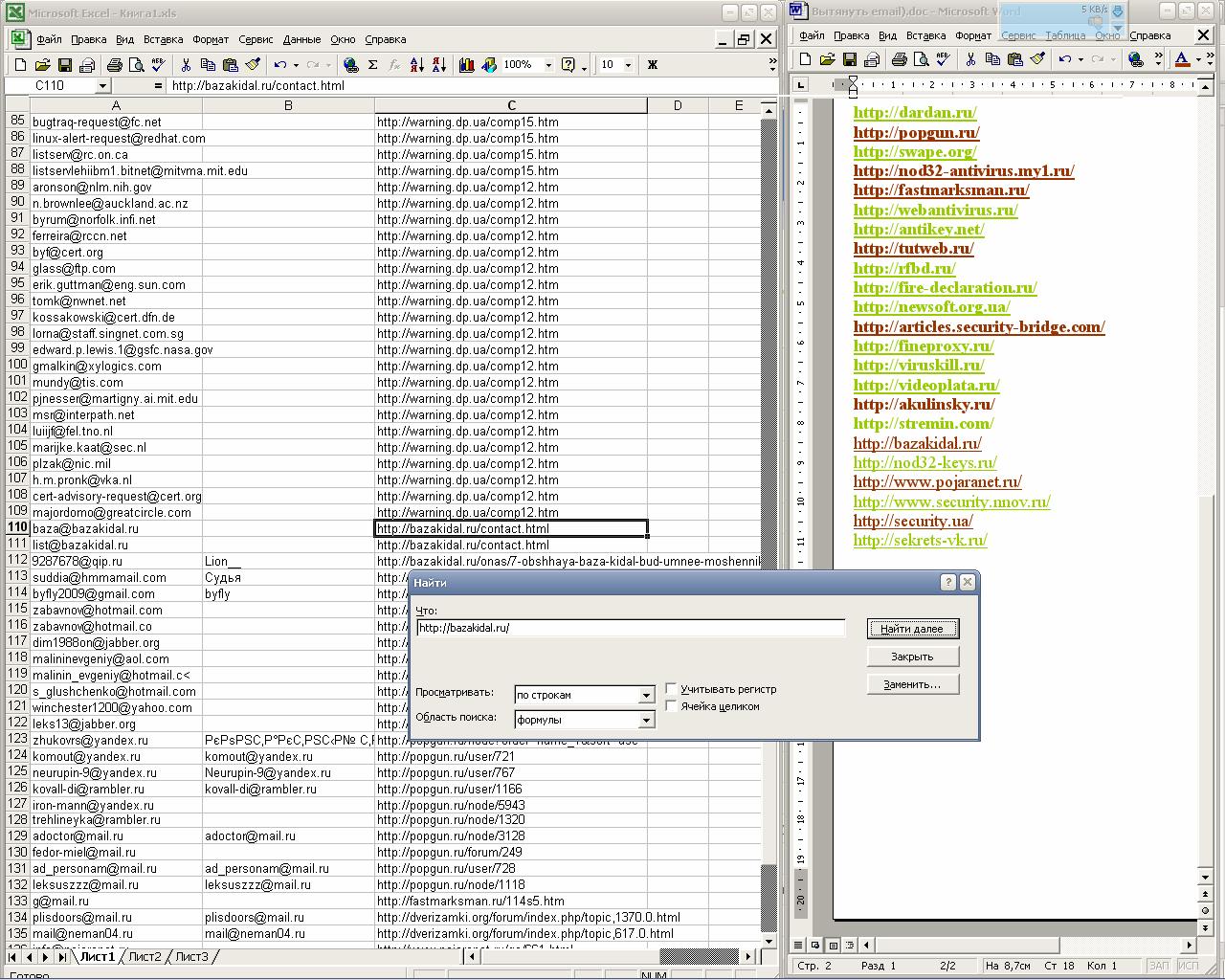
Task: Open Excel 'Сервис' menu
Action: (x=256, y=39)
